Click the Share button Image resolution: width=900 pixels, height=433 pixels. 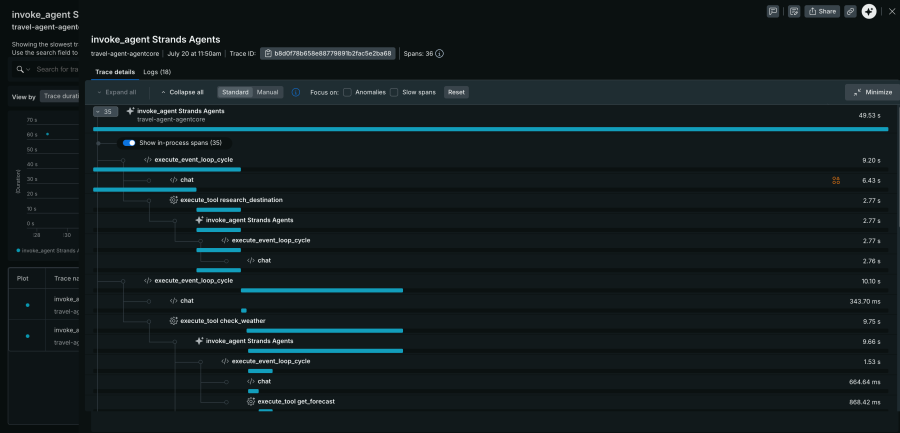tap(822, 11)
